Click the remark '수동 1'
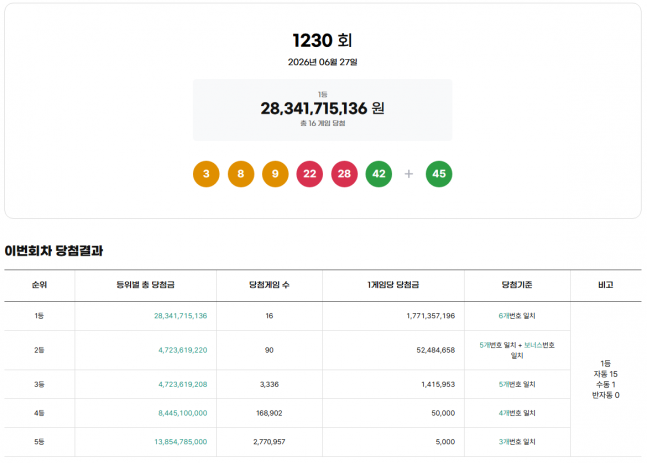The image size is (647, 463). [x=605, y=385]
